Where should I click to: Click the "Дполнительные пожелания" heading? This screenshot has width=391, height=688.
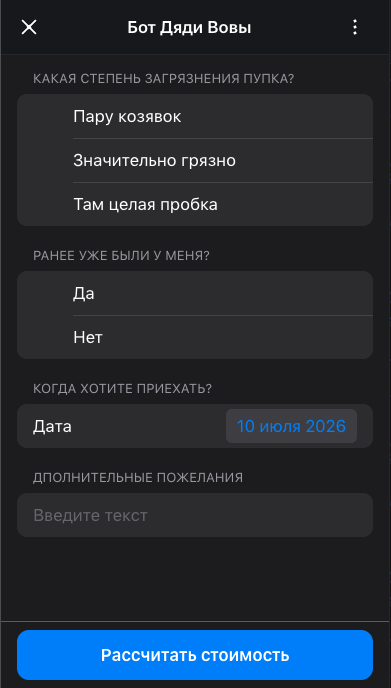click(x=138, y=477)
